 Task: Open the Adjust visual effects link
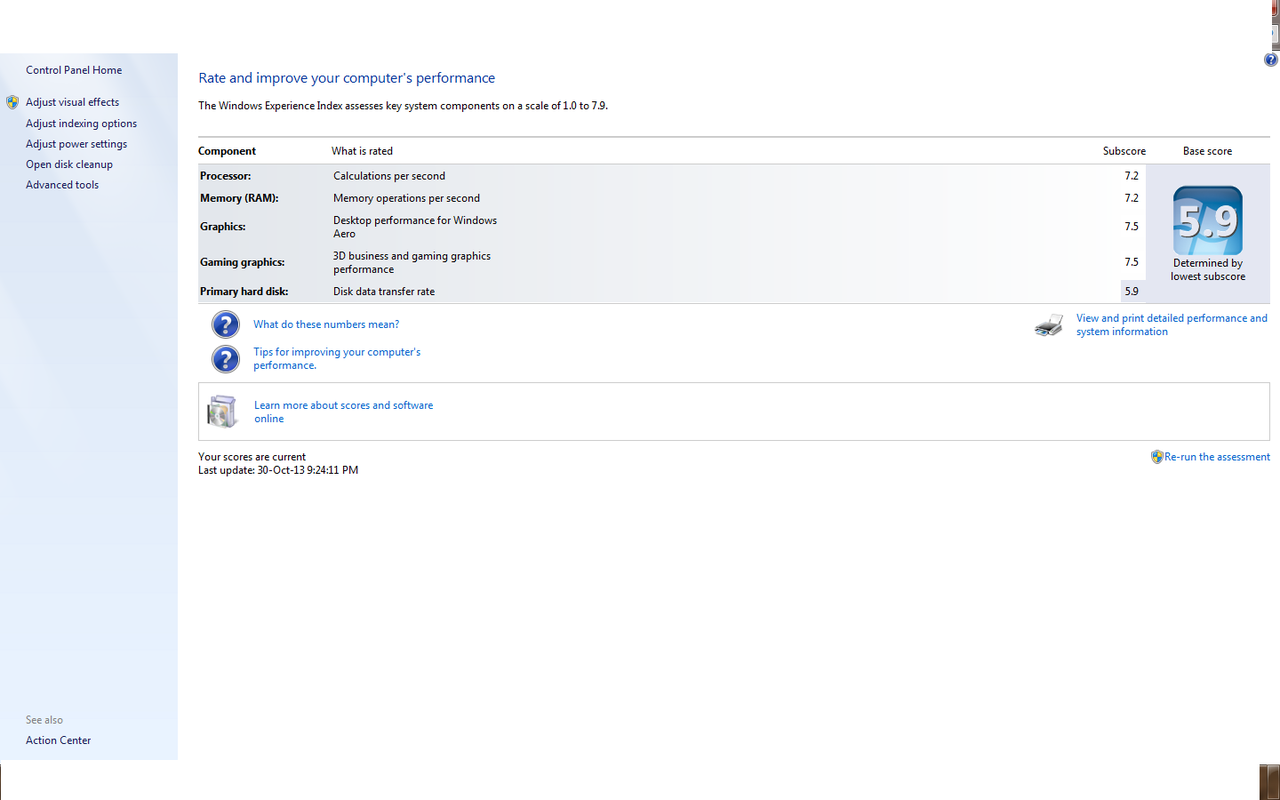(x=72, y=102)
